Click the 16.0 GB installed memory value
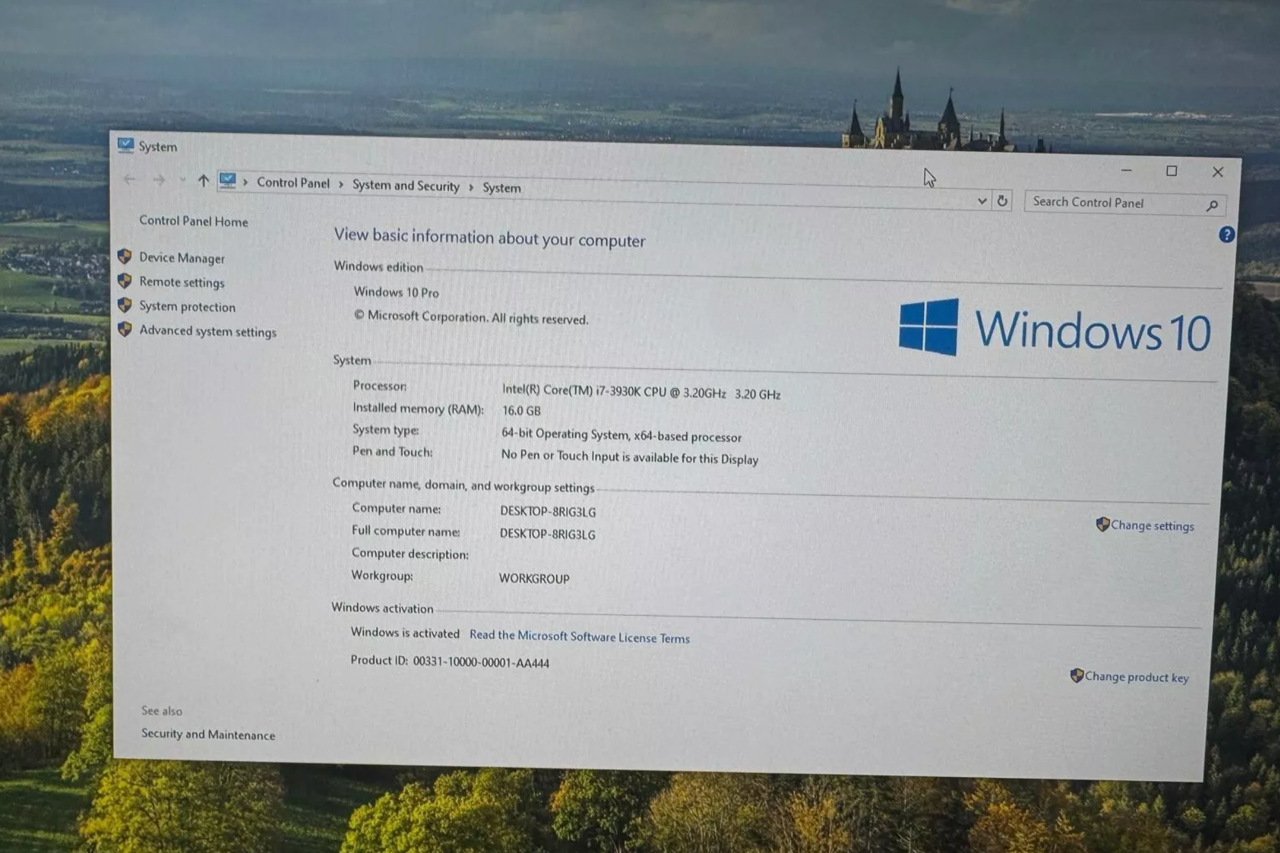The height and width of the screenshot is (853, 1280). coord(521,411)
